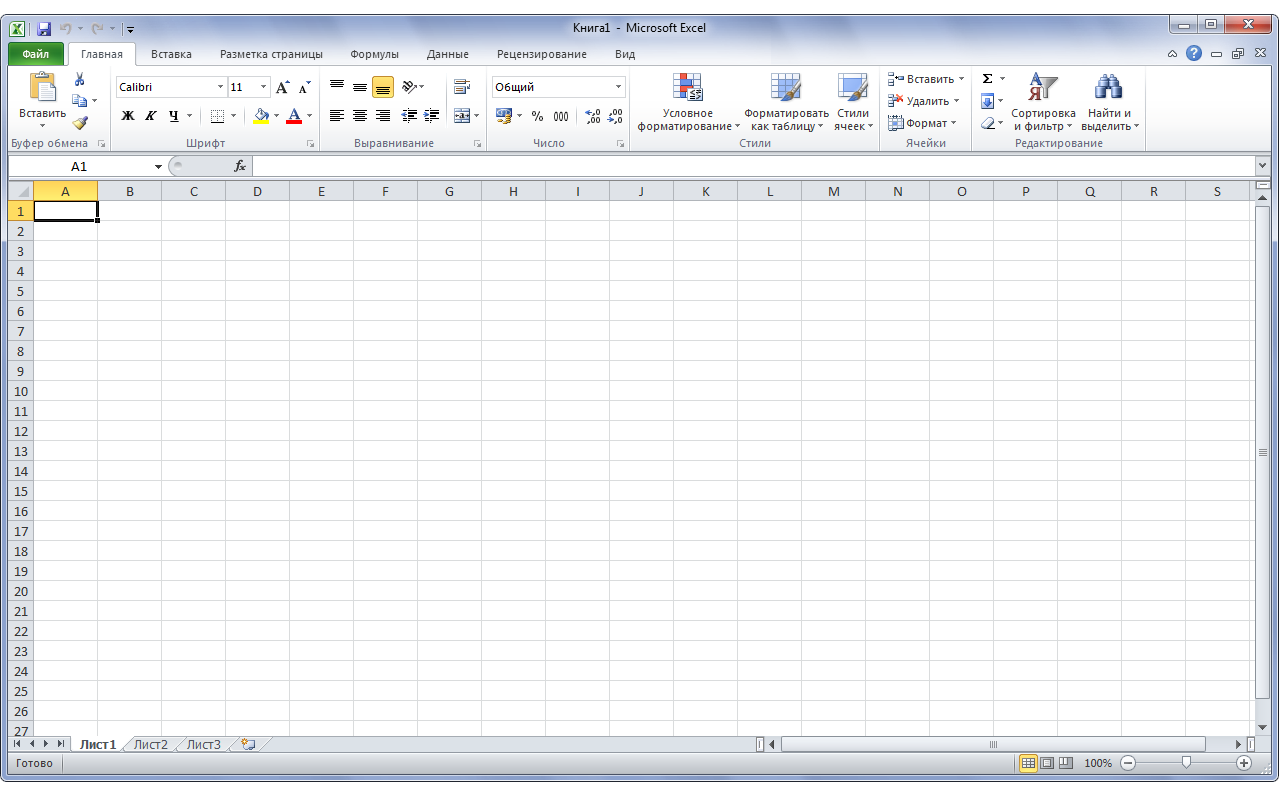Click the AutoSum sigma icon
This screenshot has height=800, width=1280.
[x=987, y=79]
